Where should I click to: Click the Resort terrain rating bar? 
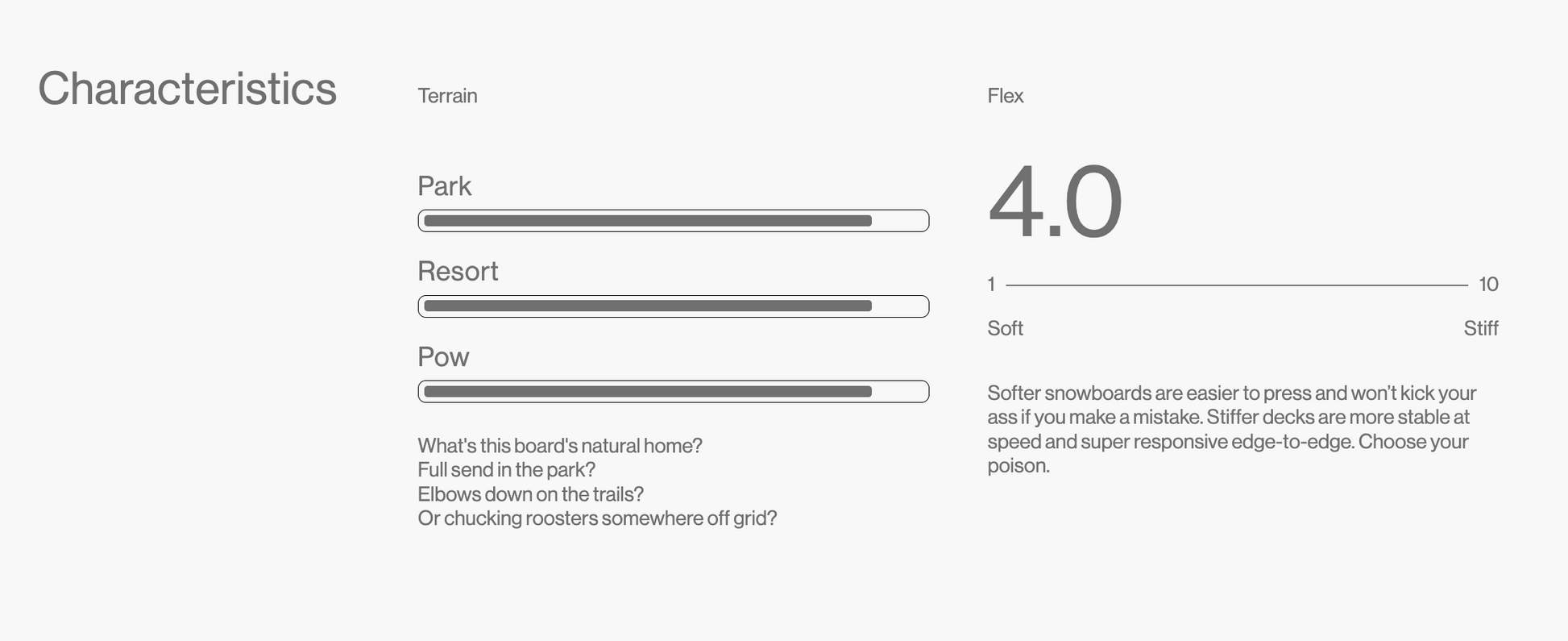click(673, 306)
